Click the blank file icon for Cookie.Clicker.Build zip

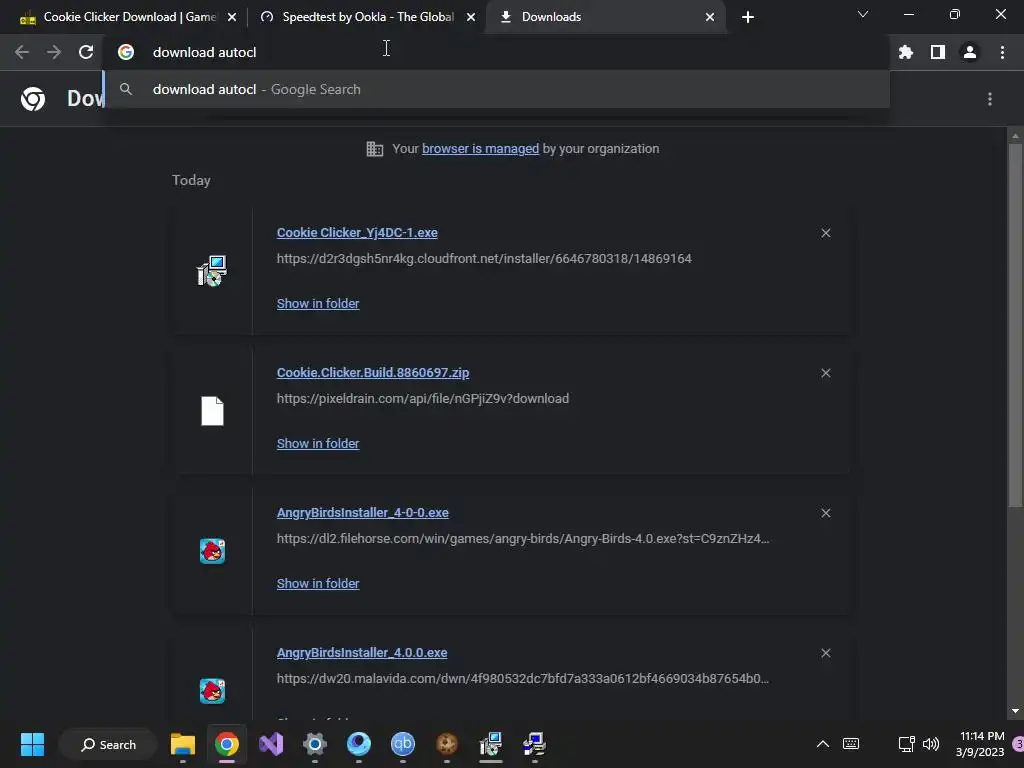[212, 411]
